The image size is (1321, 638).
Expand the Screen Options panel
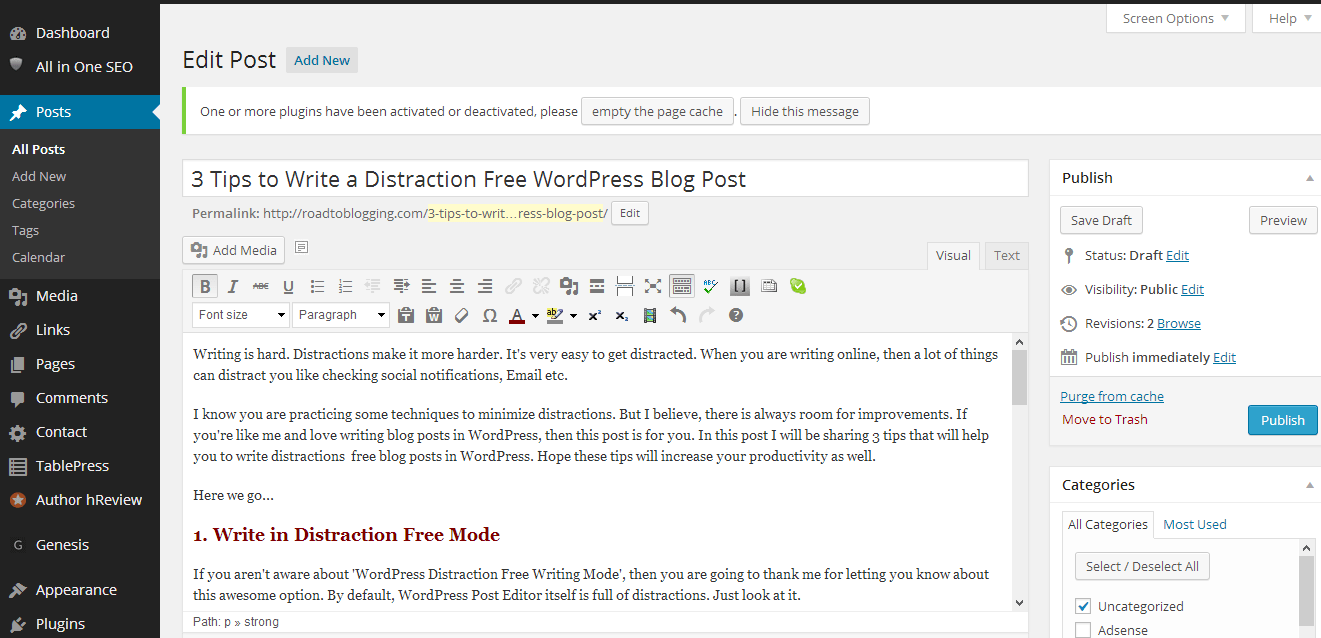tap(1176, 18)
